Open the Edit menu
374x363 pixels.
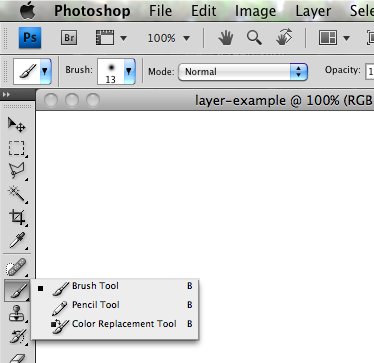(204, 11)
